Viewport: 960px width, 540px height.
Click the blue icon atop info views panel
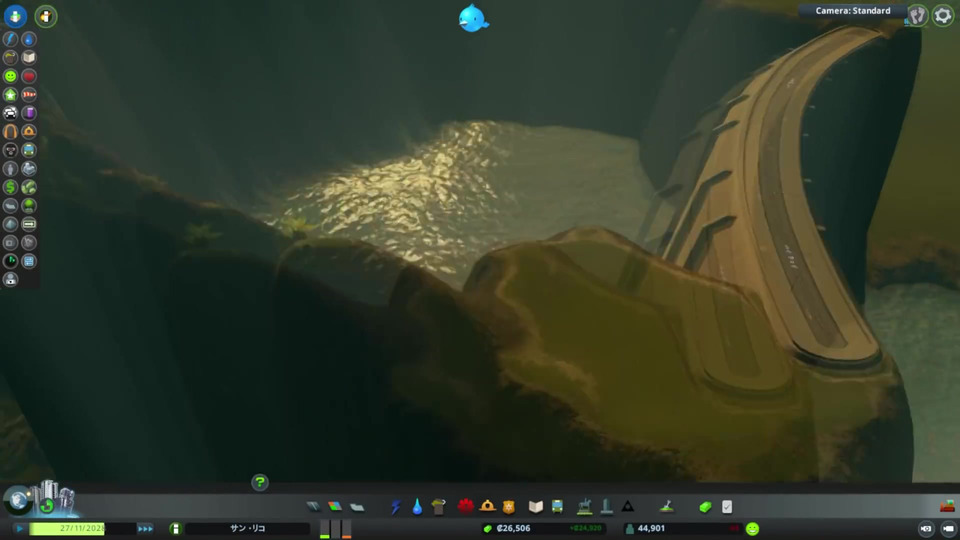click(15, 16)
